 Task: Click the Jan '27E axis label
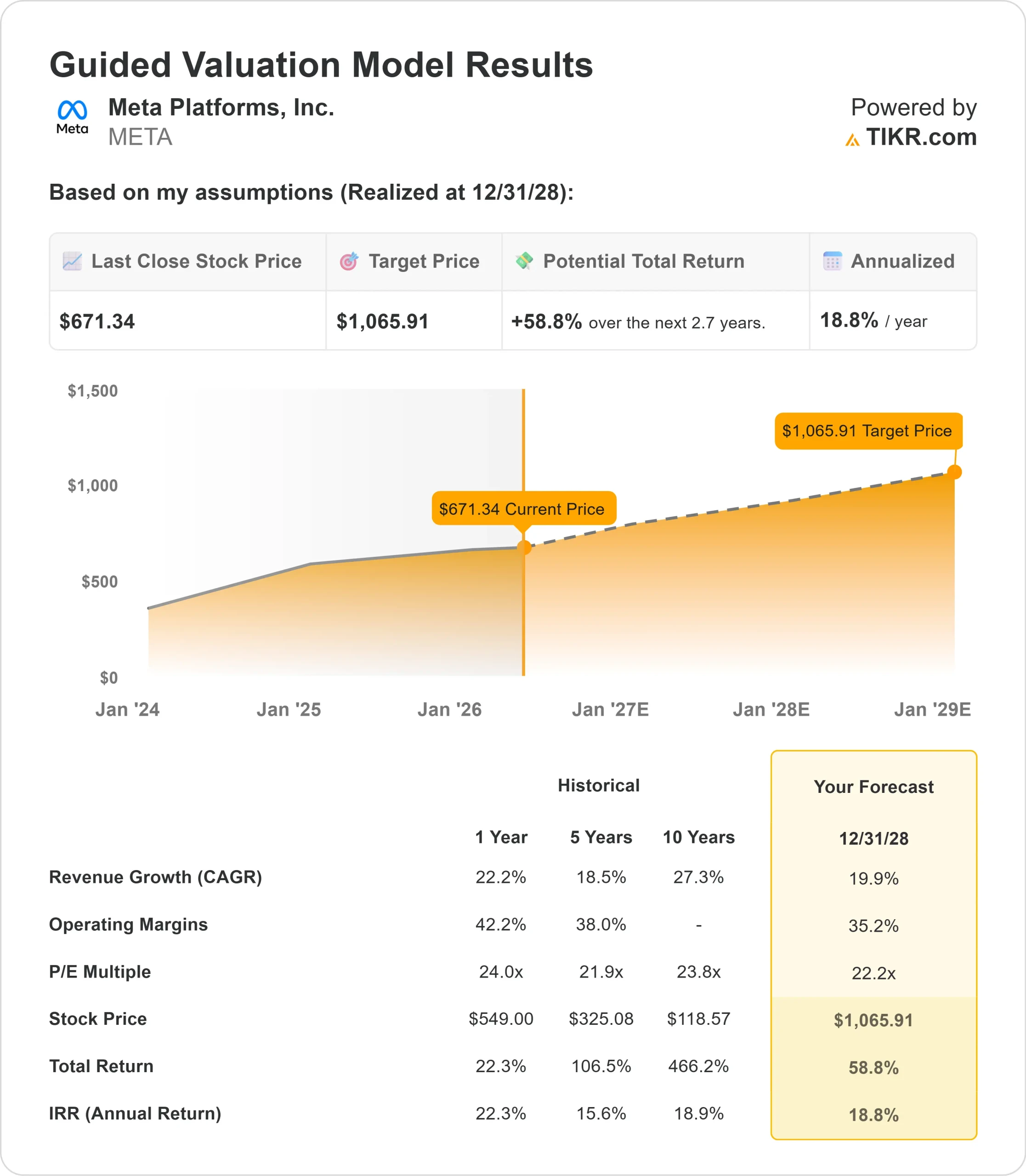click(x=610, y=709)
